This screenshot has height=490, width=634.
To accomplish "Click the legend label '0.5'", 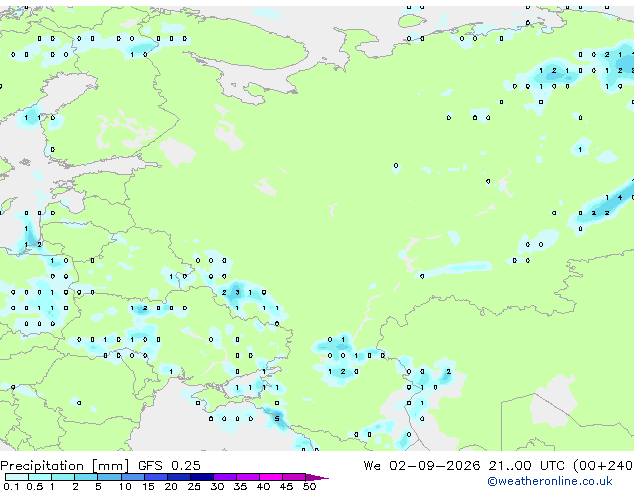I will [x=35, y=486].
